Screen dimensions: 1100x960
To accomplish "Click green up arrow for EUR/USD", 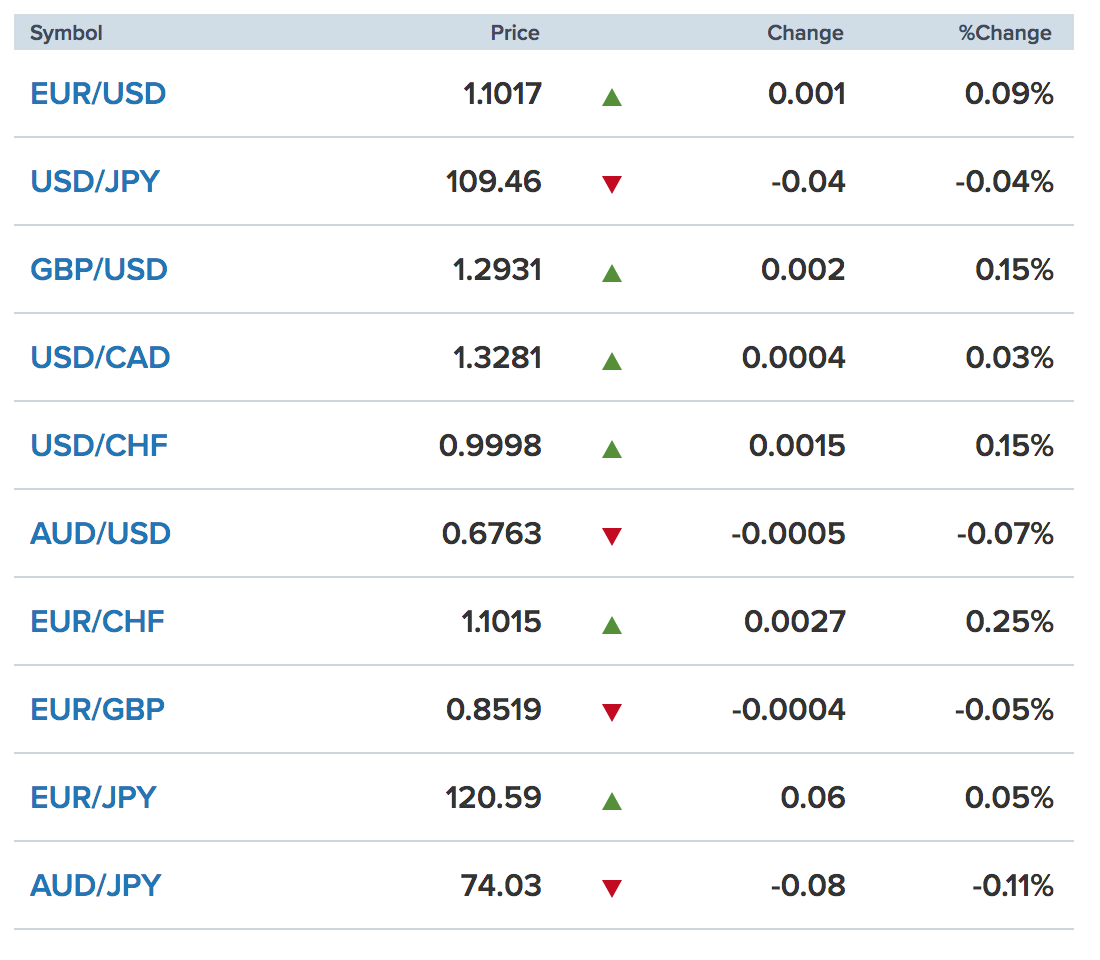I will click(x=612, y=97).
